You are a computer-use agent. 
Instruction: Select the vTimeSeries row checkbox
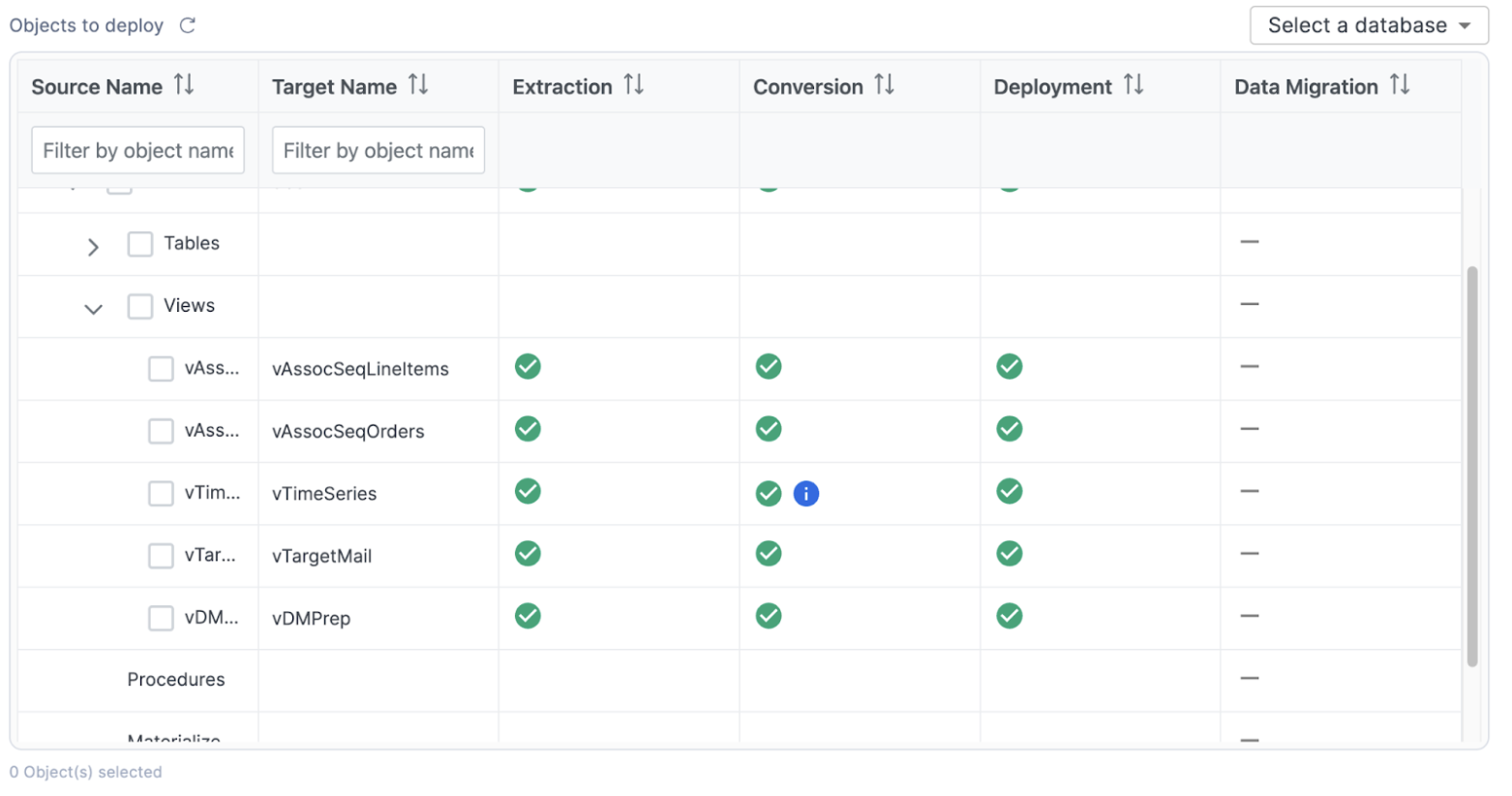161,494
